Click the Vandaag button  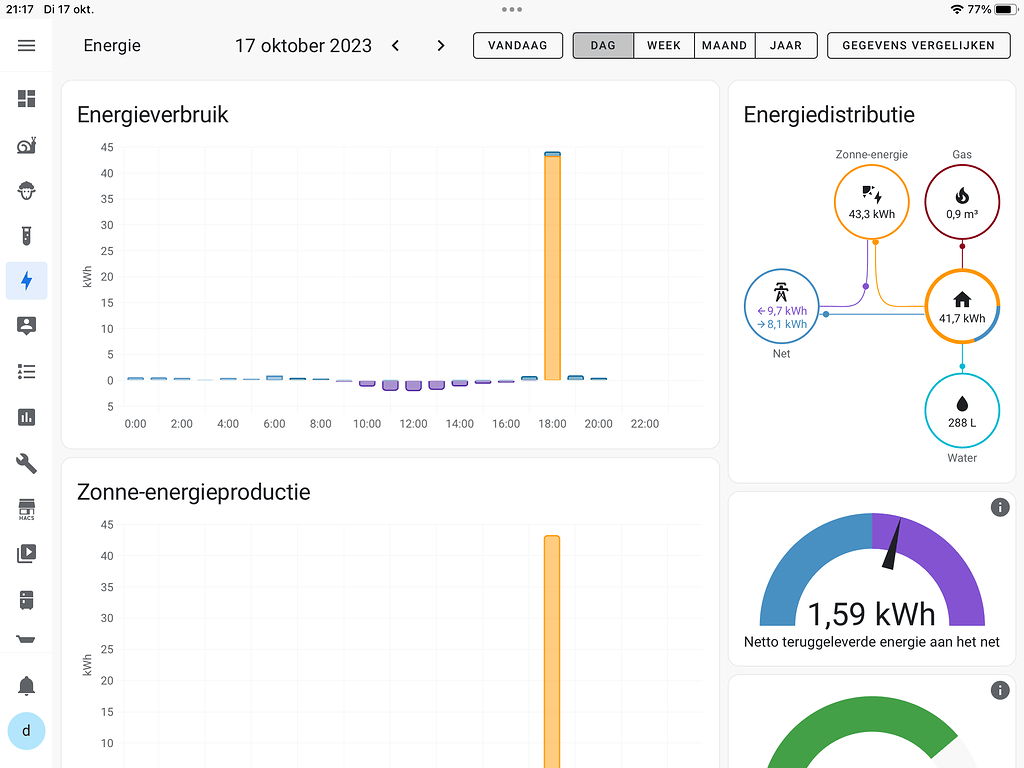517,46
